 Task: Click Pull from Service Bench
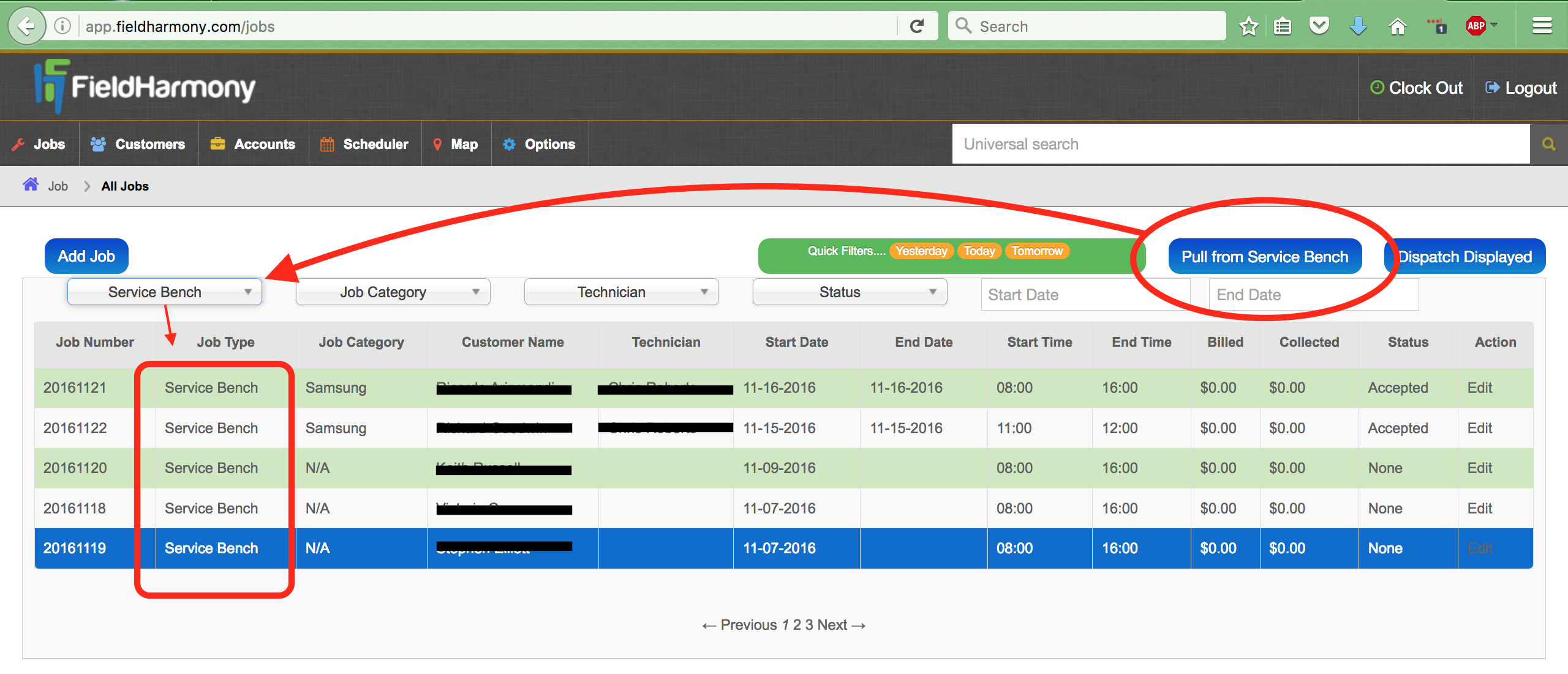(1265, 256)
